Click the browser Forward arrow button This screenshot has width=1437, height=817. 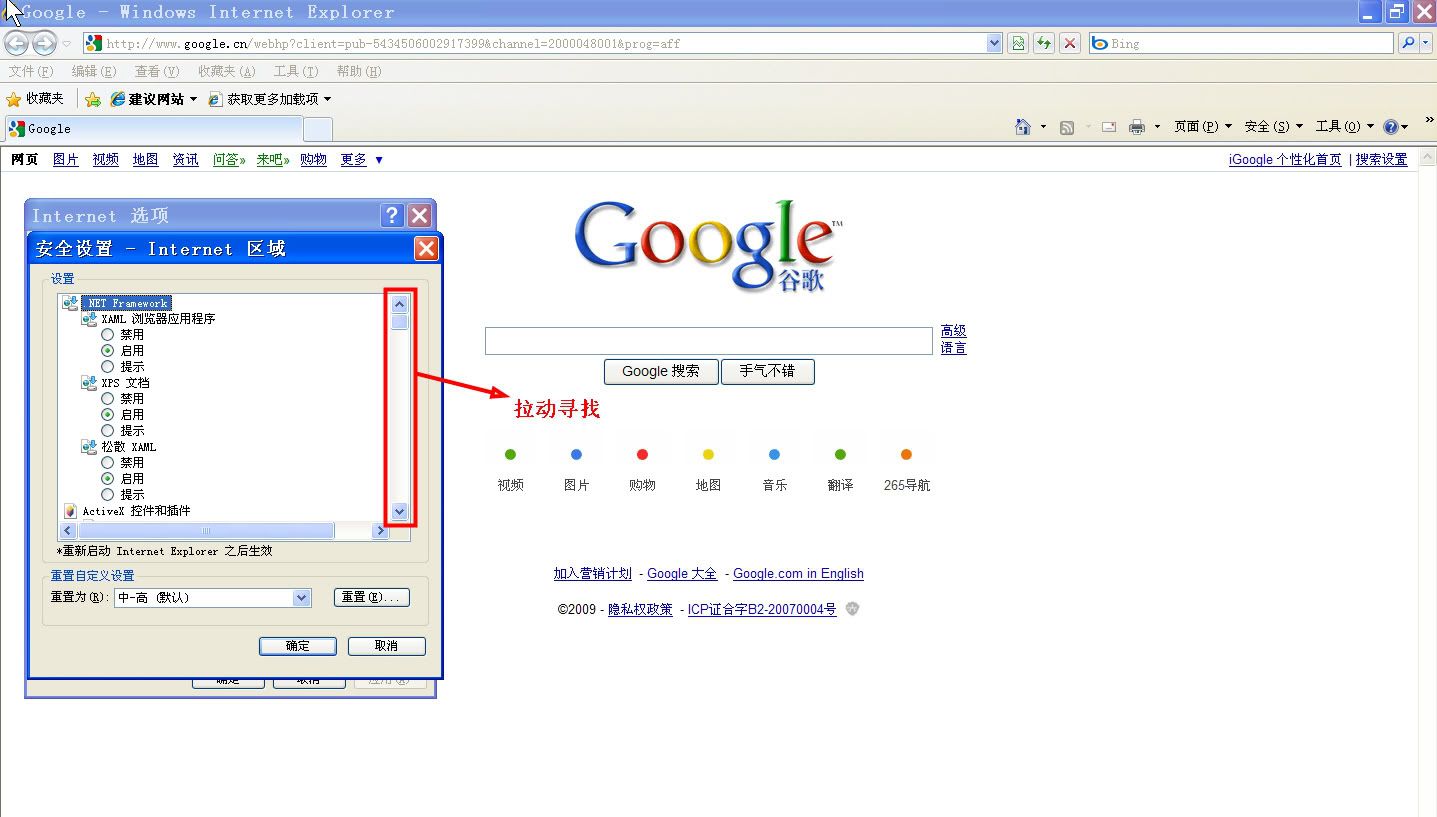tap(44, 43)
